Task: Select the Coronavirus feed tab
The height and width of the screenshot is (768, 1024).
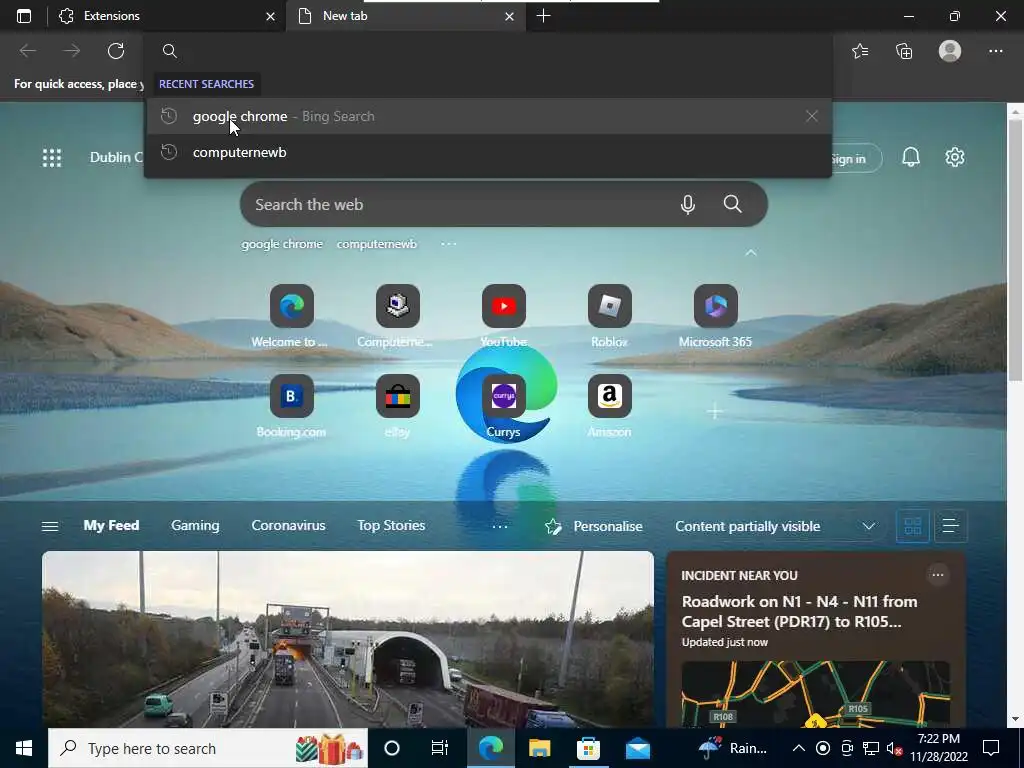Action: tap(288, 526)
